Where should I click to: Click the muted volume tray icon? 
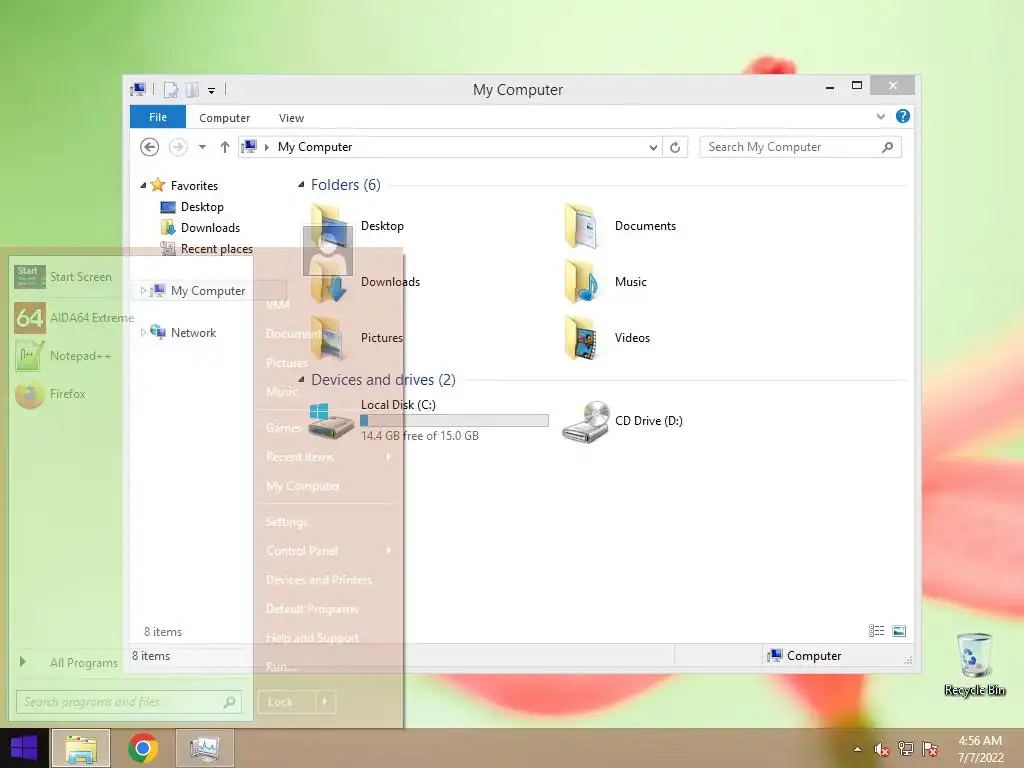coord(881,749)
